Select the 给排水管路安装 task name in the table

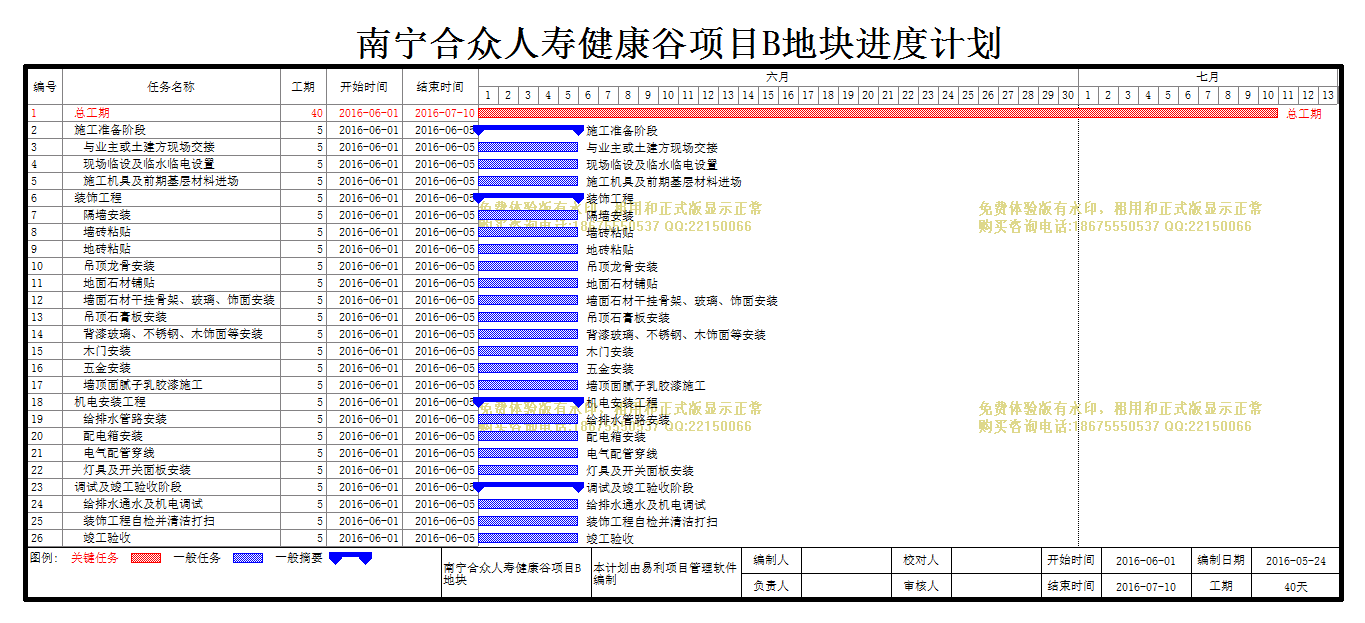point(125,419)
